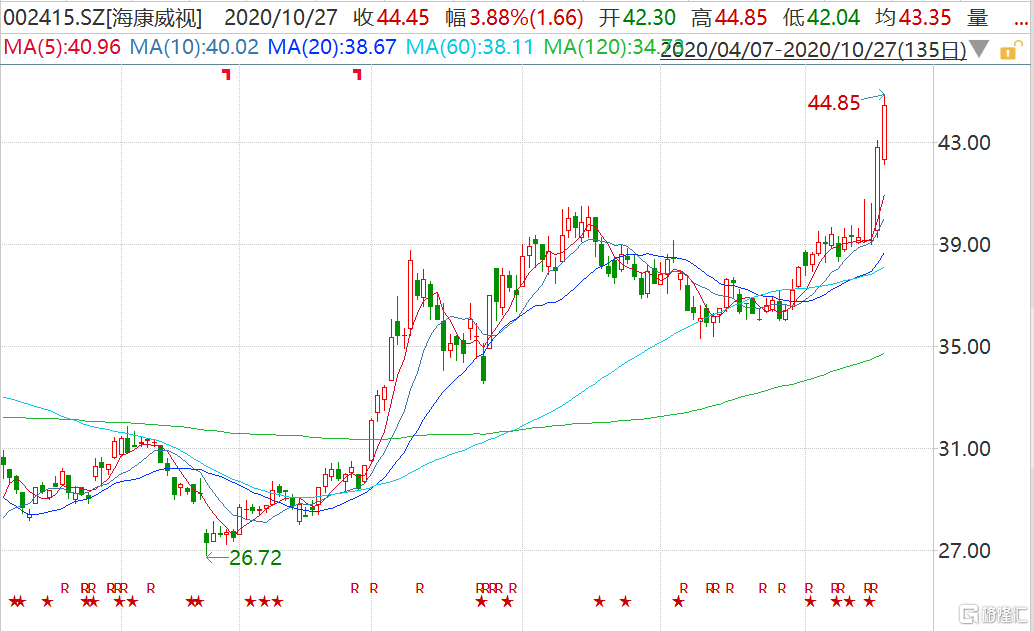Click the second red flag marker above chart
The height and width of the screenshot is (631, 1034).
(x=357, y=73)
